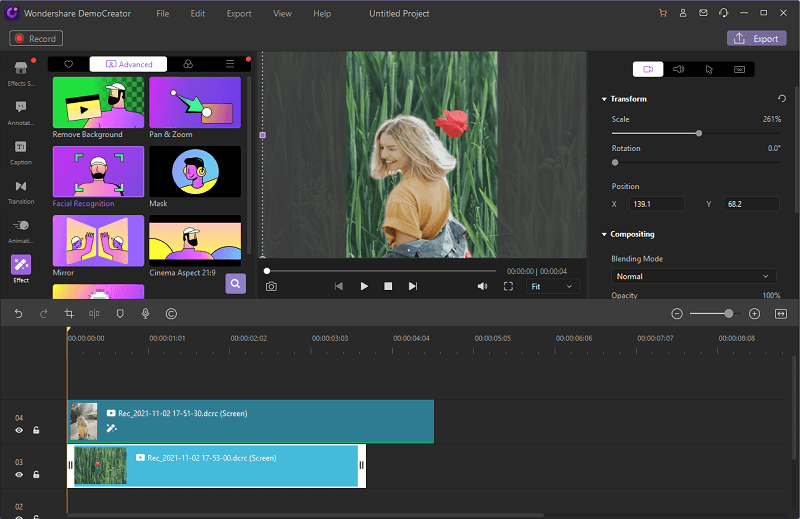800x519 pixels.
Task: Open the Transition panel
Action: [21, 191]
